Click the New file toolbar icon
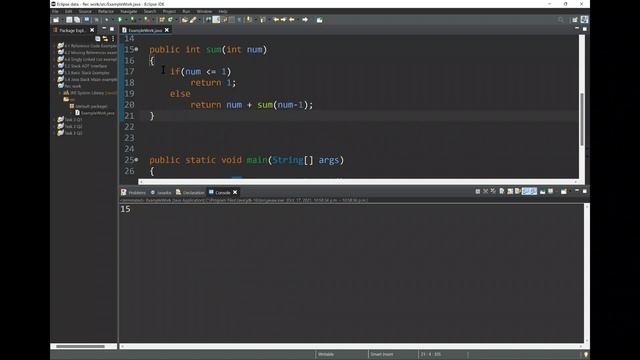The width and height of the screenshot is (640, 360). (x=56, y=20)
